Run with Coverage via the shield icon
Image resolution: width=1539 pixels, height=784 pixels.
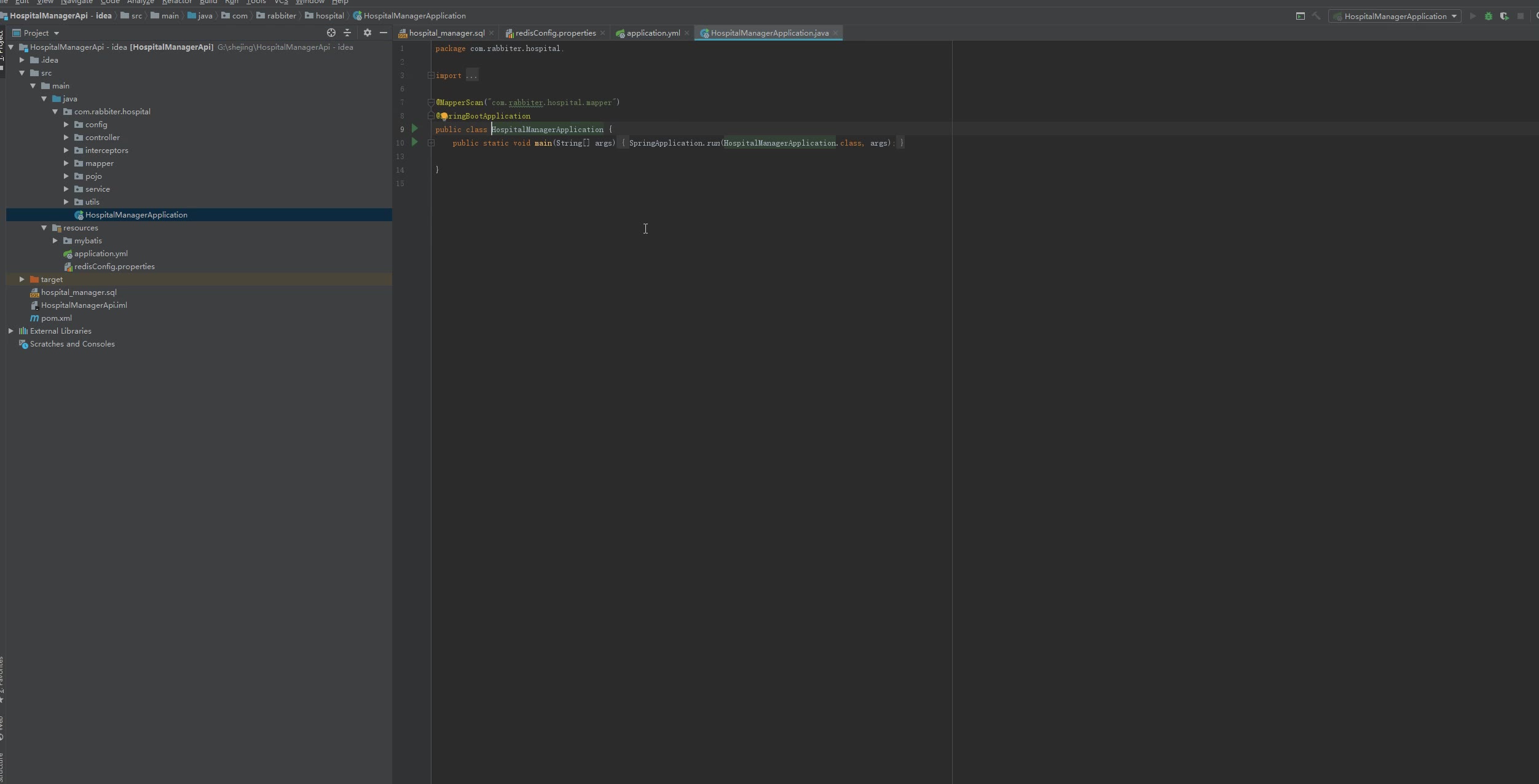click(1504, 17)
